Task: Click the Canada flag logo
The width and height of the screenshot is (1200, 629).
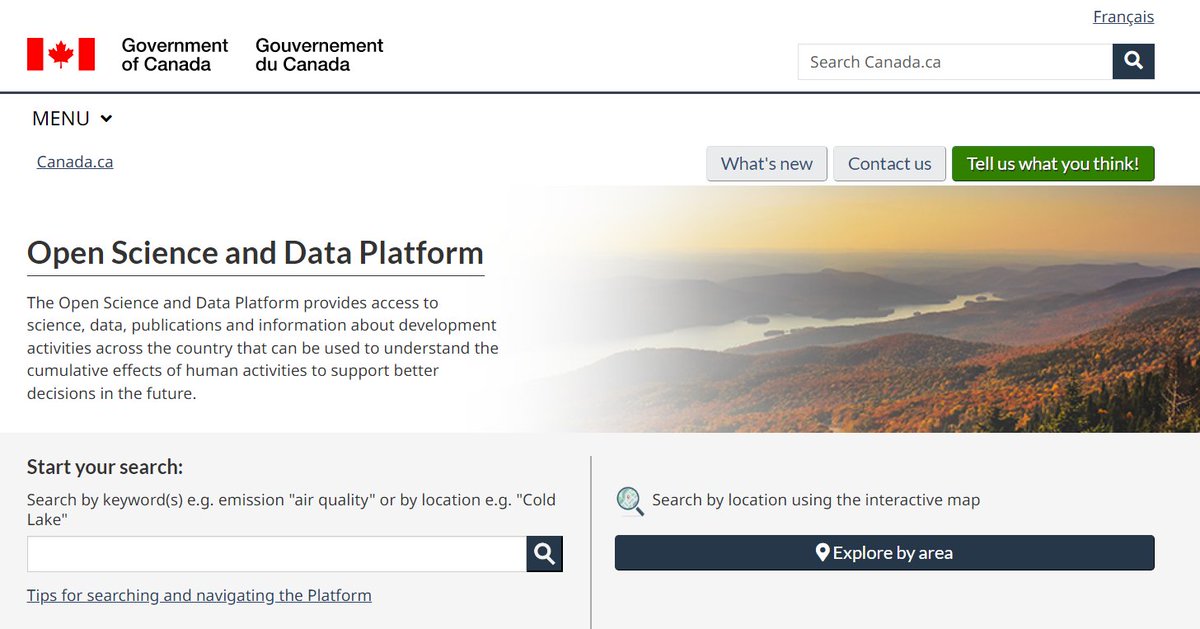Action: (x=61, y=54)
